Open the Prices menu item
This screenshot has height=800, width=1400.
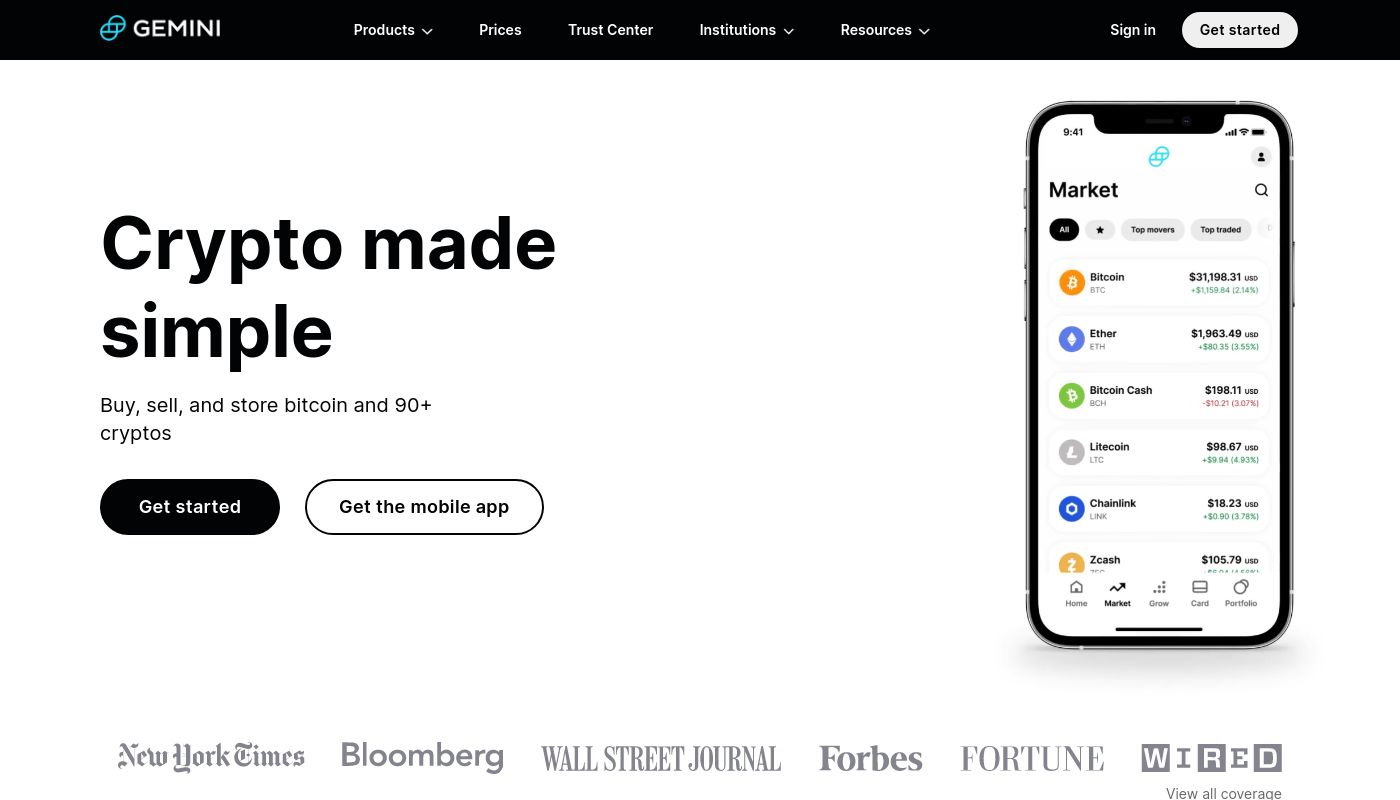500,30
